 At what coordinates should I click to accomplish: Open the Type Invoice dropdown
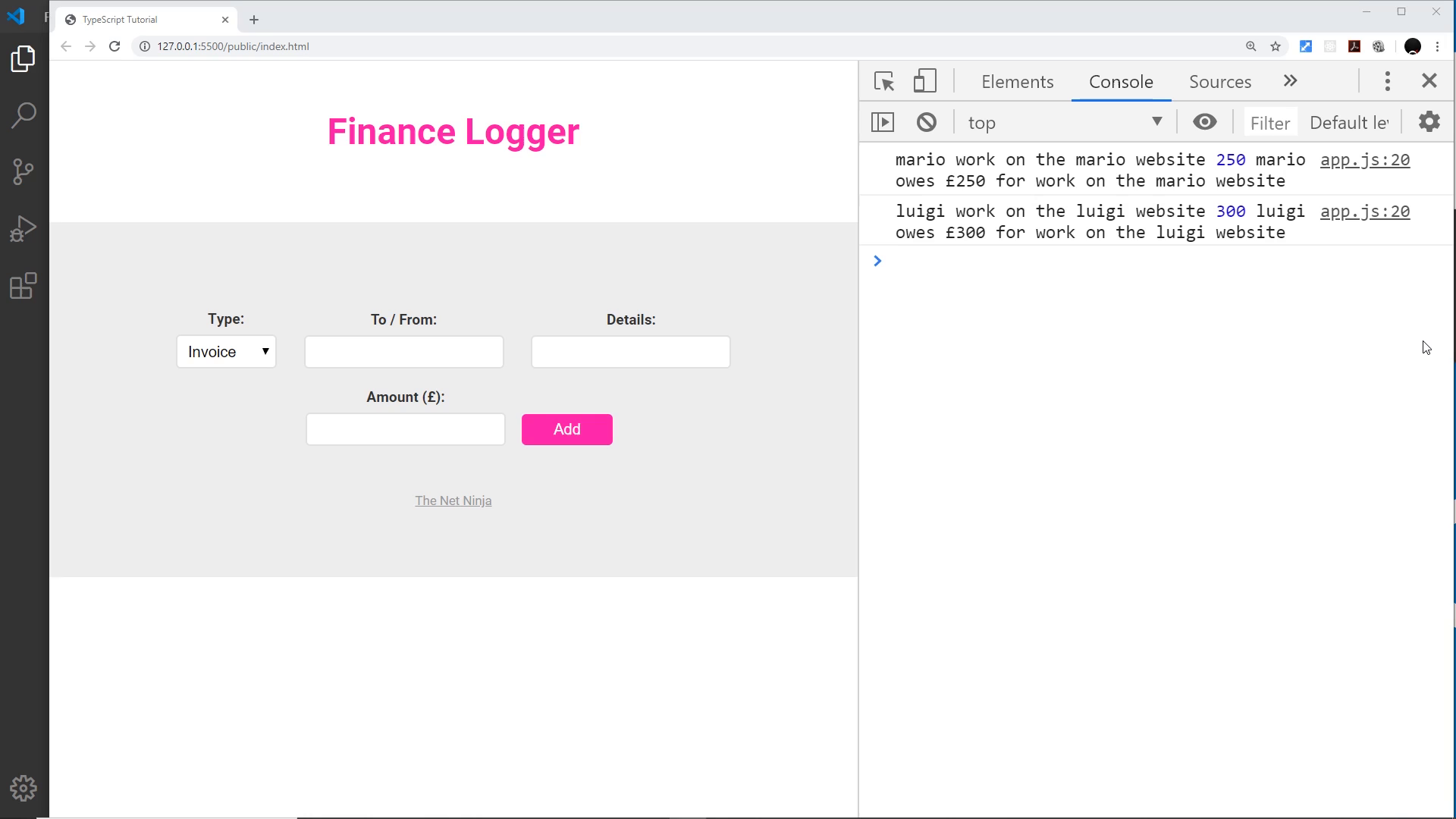pyautogui.click(x=227, y=352)
